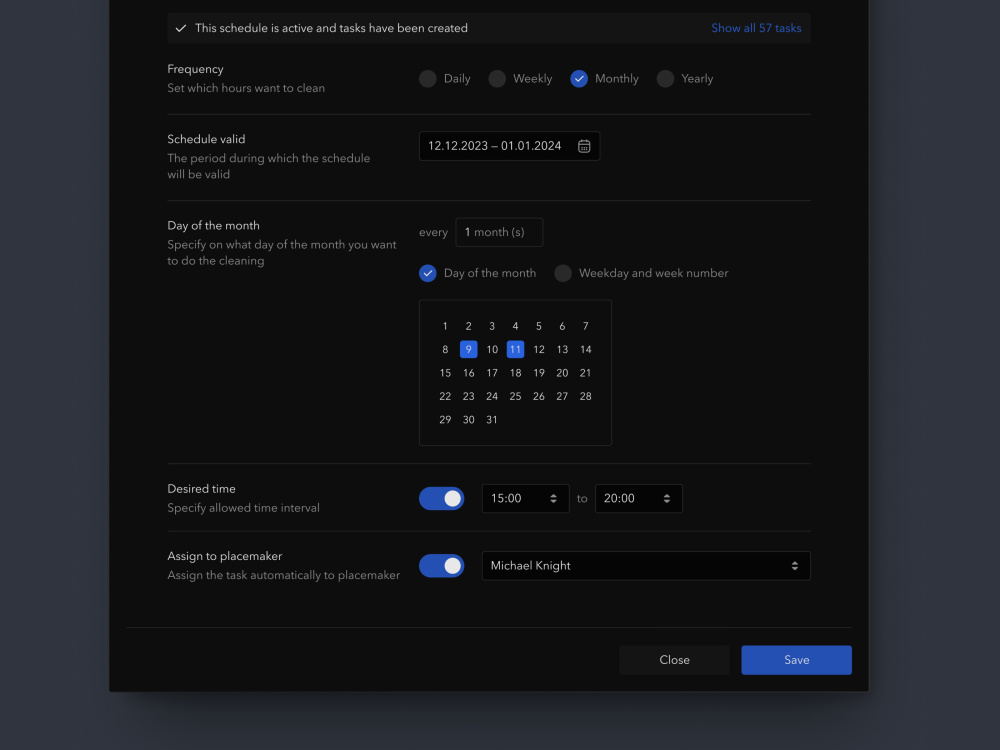Select day 22 in the month grid
Viewport: 1000px width, 750px height.
pos(445,396)
